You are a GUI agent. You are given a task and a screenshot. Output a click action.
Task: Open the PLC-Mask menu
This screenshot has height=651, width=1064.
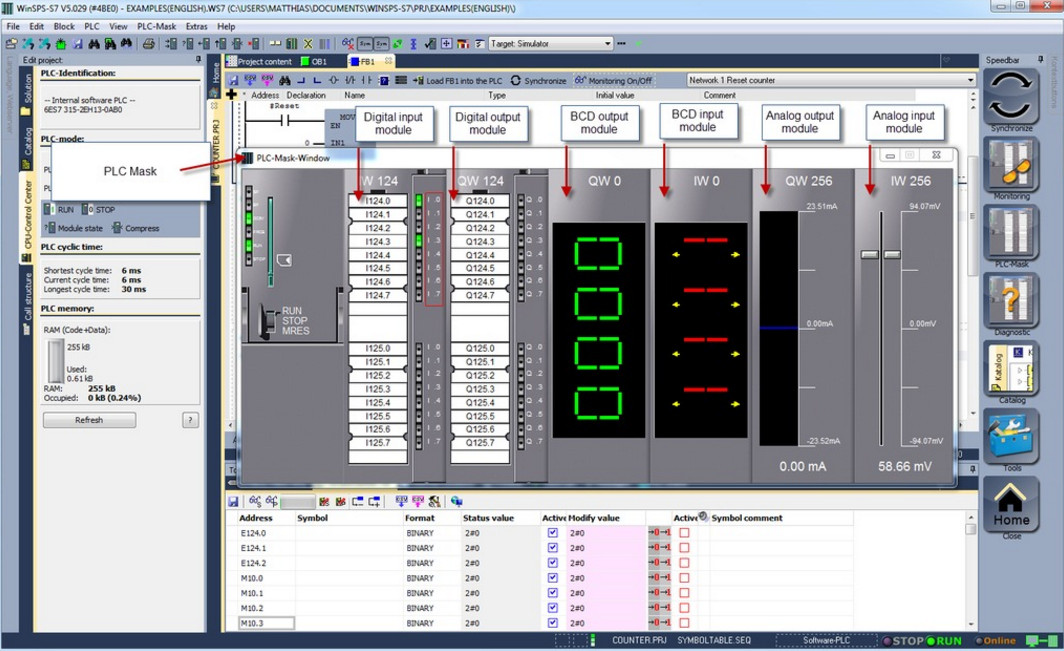pos(156,26)
